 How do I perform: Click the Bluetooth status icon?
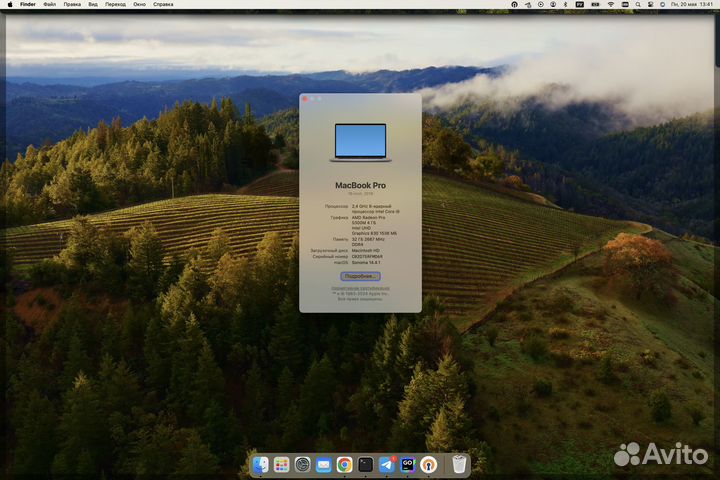565,4
